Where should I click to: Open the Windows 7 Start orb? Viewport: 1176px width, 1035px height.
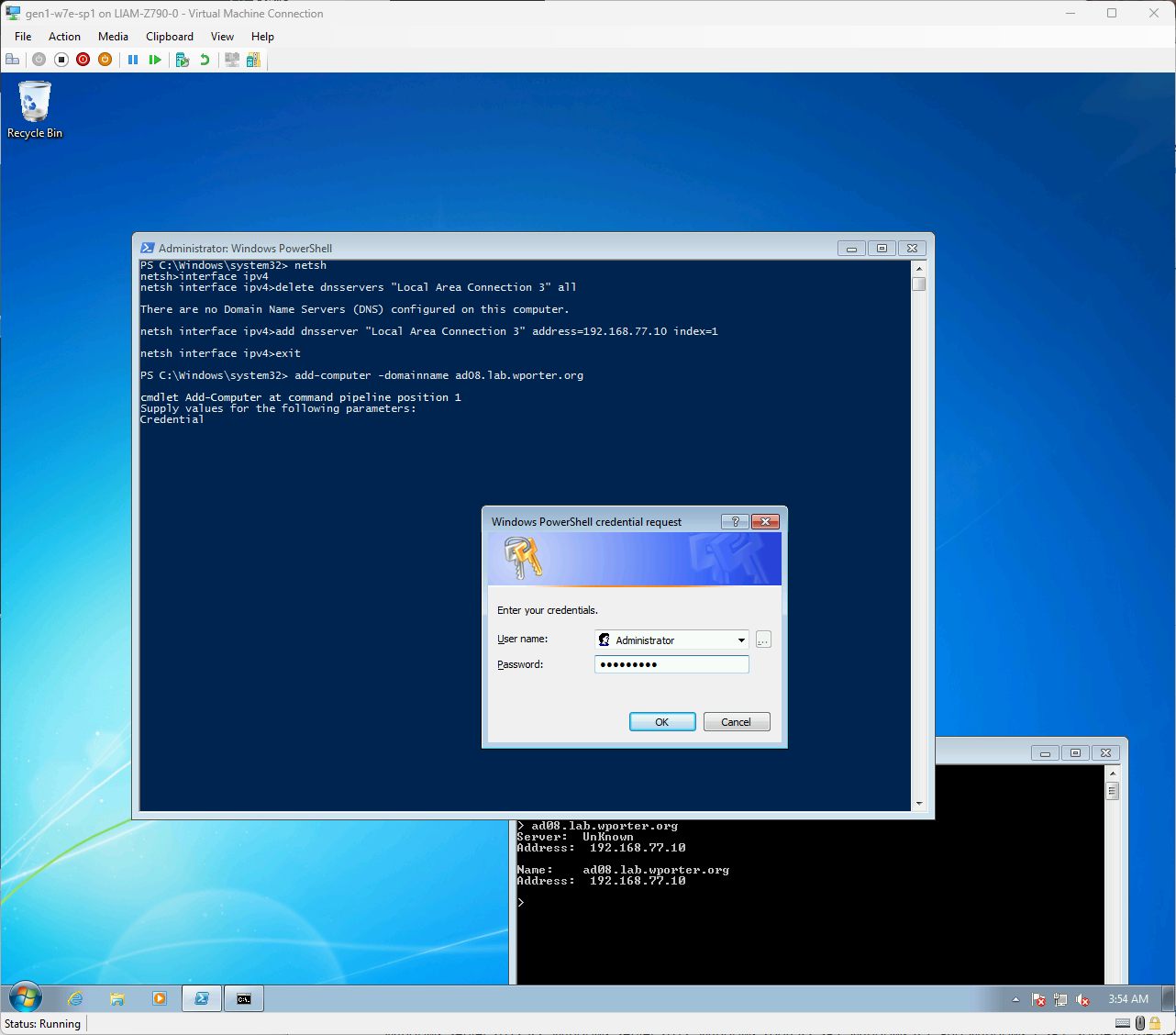pos(26,998)
